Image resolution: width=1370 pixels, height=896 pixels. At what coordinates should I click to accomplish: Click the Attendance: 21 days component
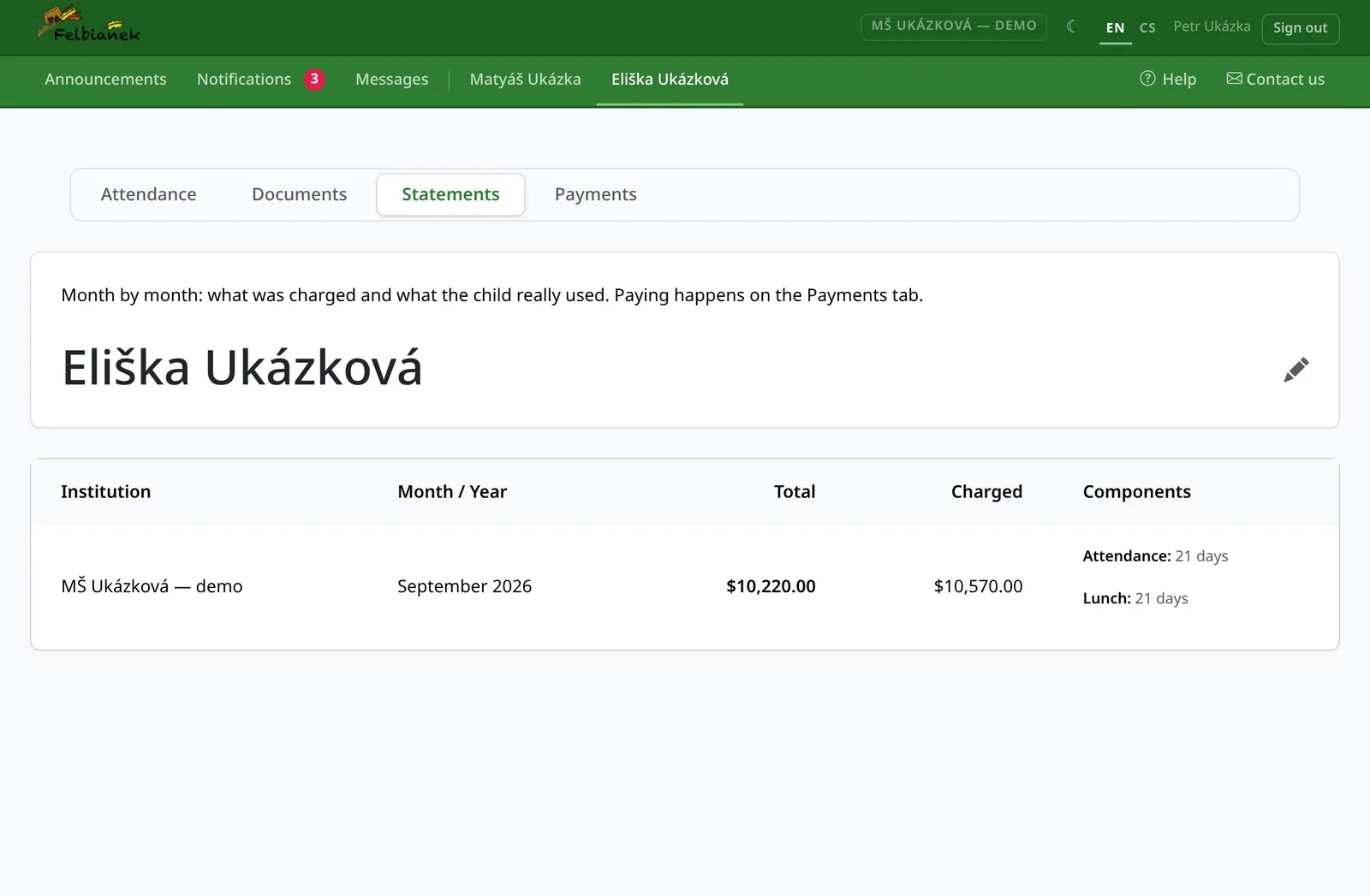1155,555
